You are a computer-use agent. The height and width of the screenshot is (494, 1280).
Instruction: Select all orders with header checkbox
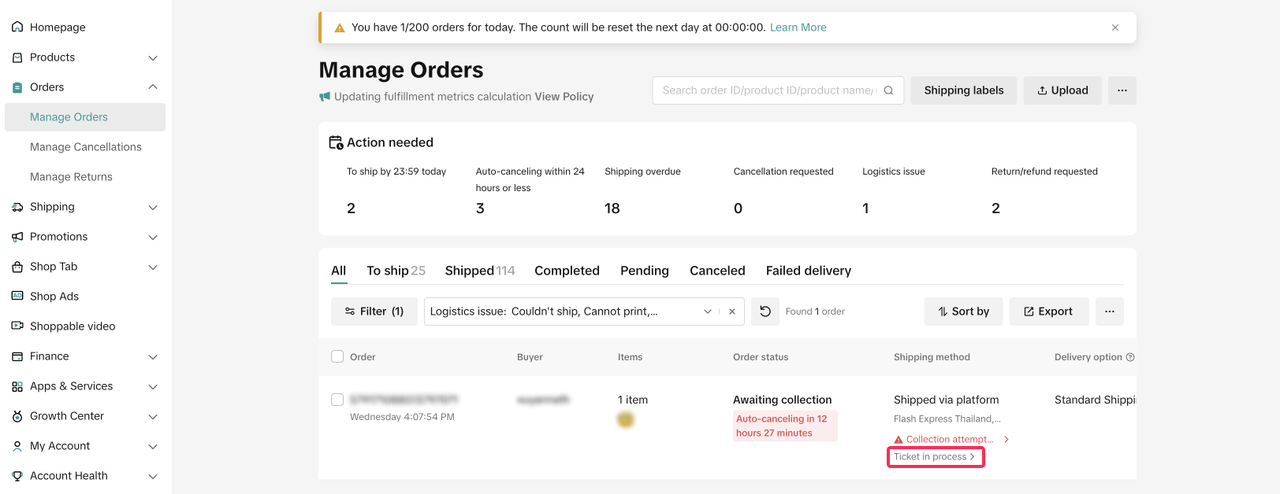point(337,357)
